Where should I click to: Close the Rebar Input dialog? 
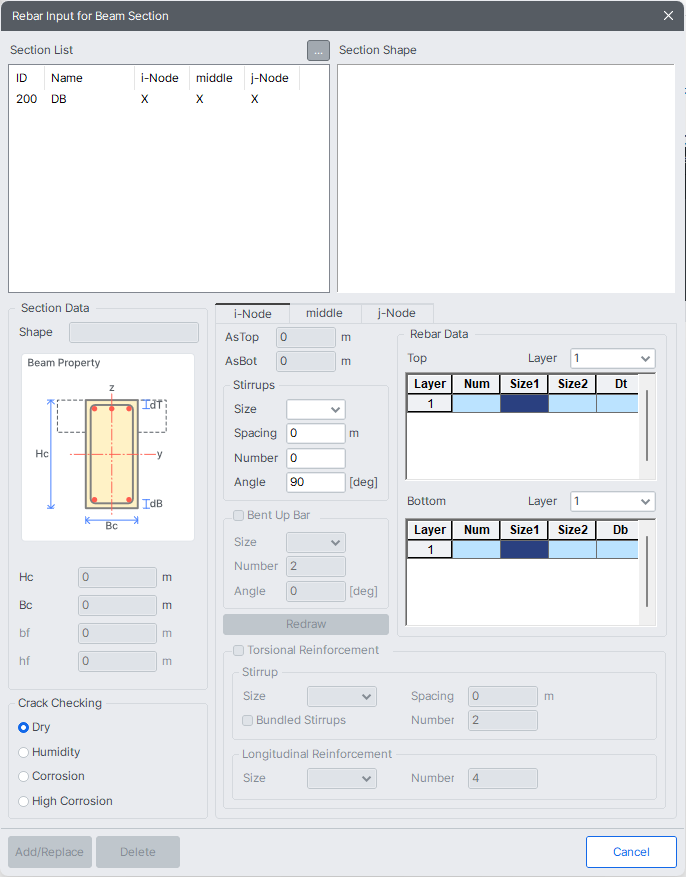(668, 16)
